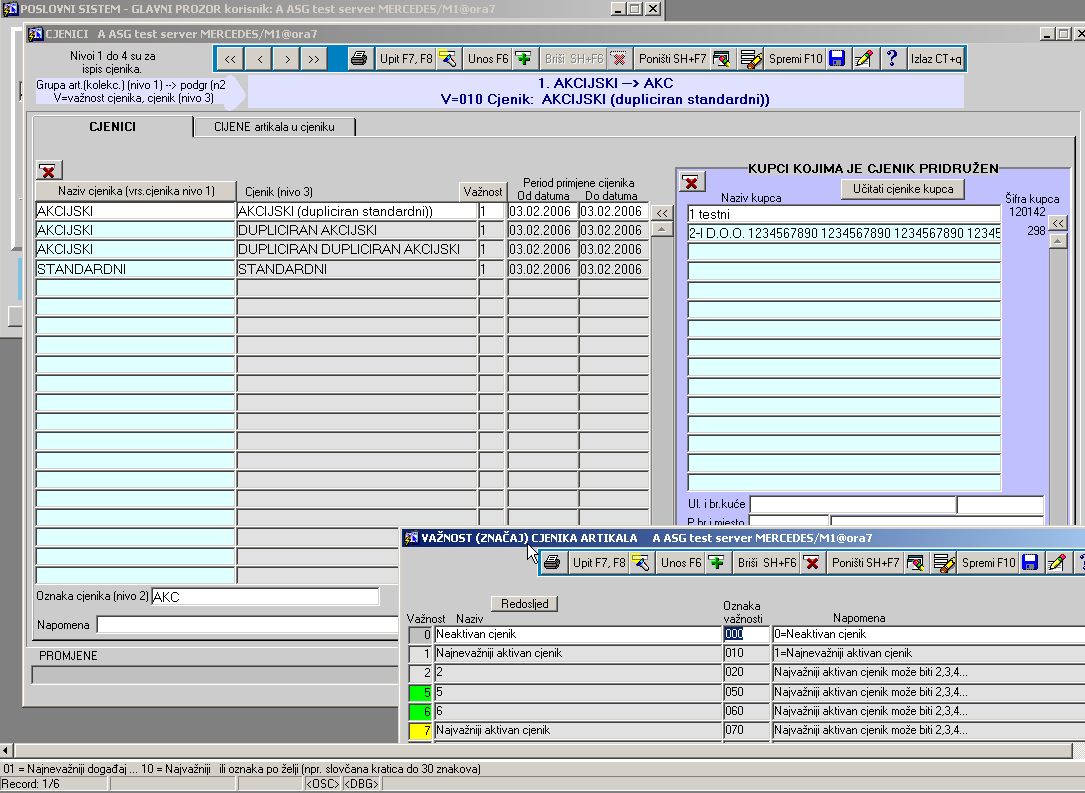Go to next record in CJENICI toolbar
Viewport: 1085px width, 793px height.
pyautogui.click(x=286, y=60)
